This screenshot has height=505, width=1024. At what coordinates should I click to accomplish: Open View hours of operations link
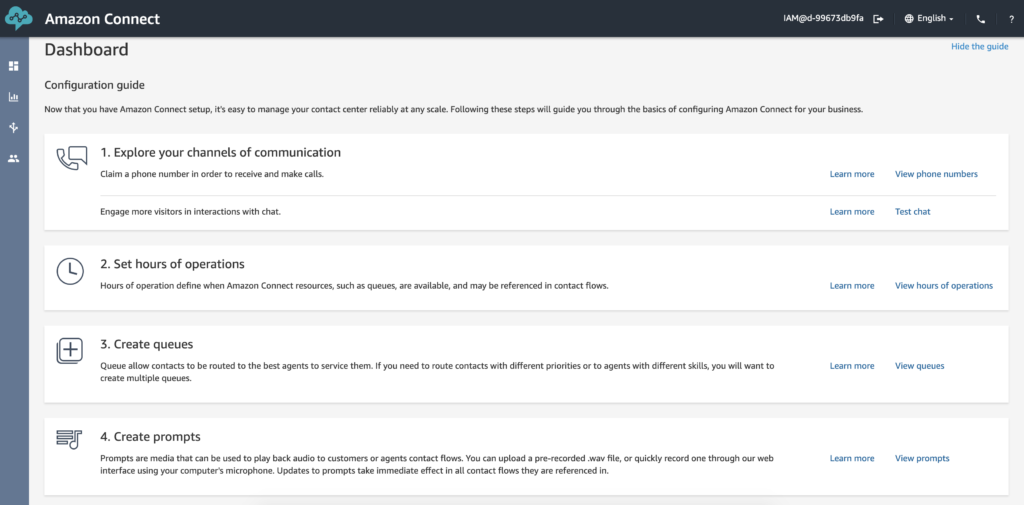(944, 285)
